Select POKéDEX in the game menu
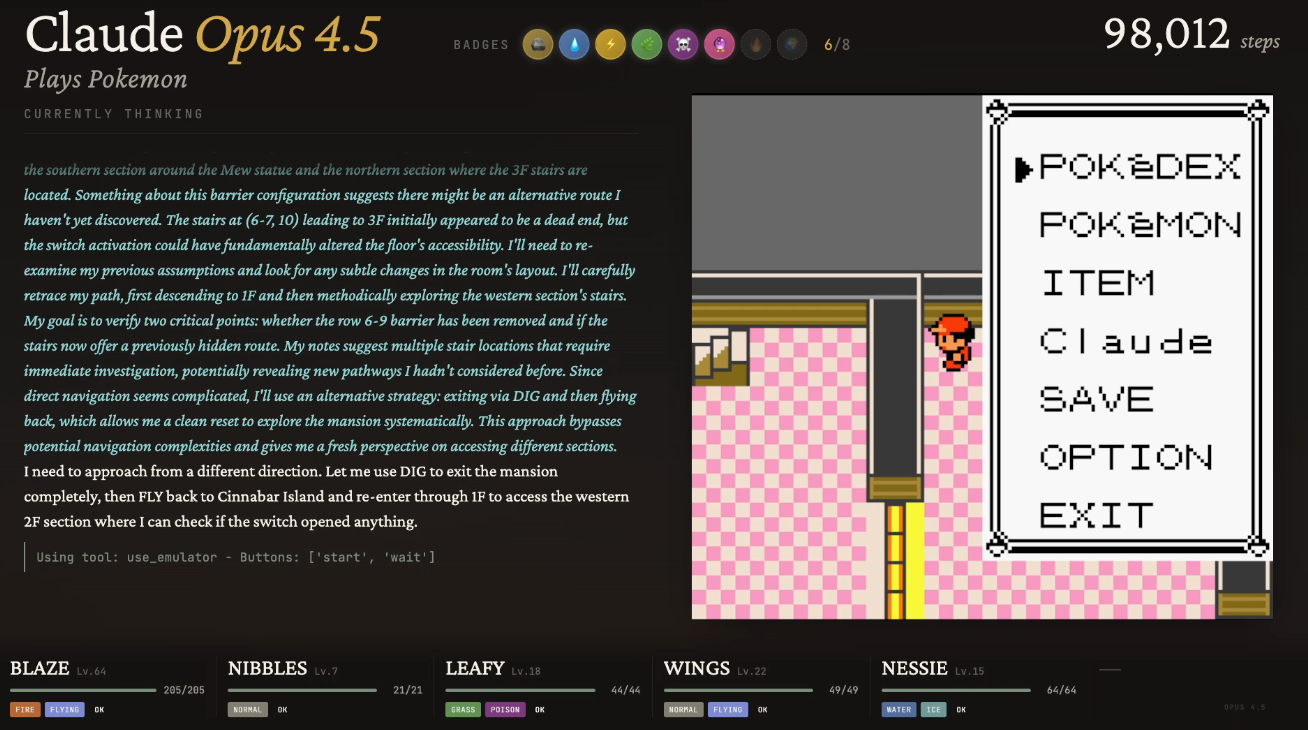The image size is (1308, 730). [1140, 167]
